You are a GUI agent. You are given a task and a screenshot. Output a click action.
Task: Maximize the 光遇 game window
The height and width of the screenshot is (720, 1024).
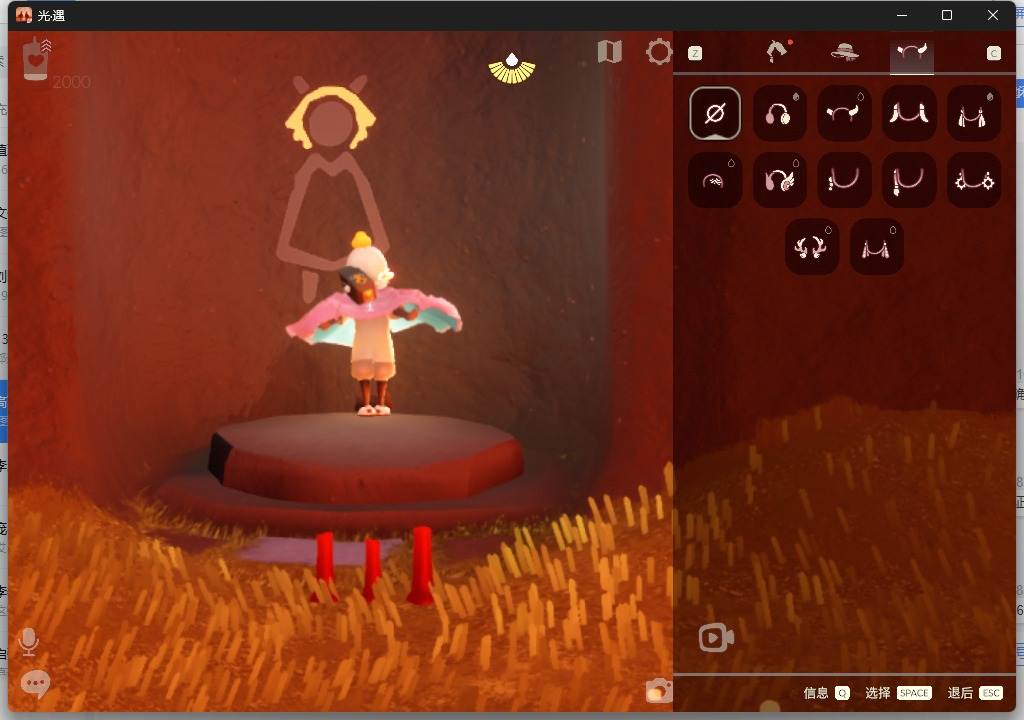click(x=947, y=15)
